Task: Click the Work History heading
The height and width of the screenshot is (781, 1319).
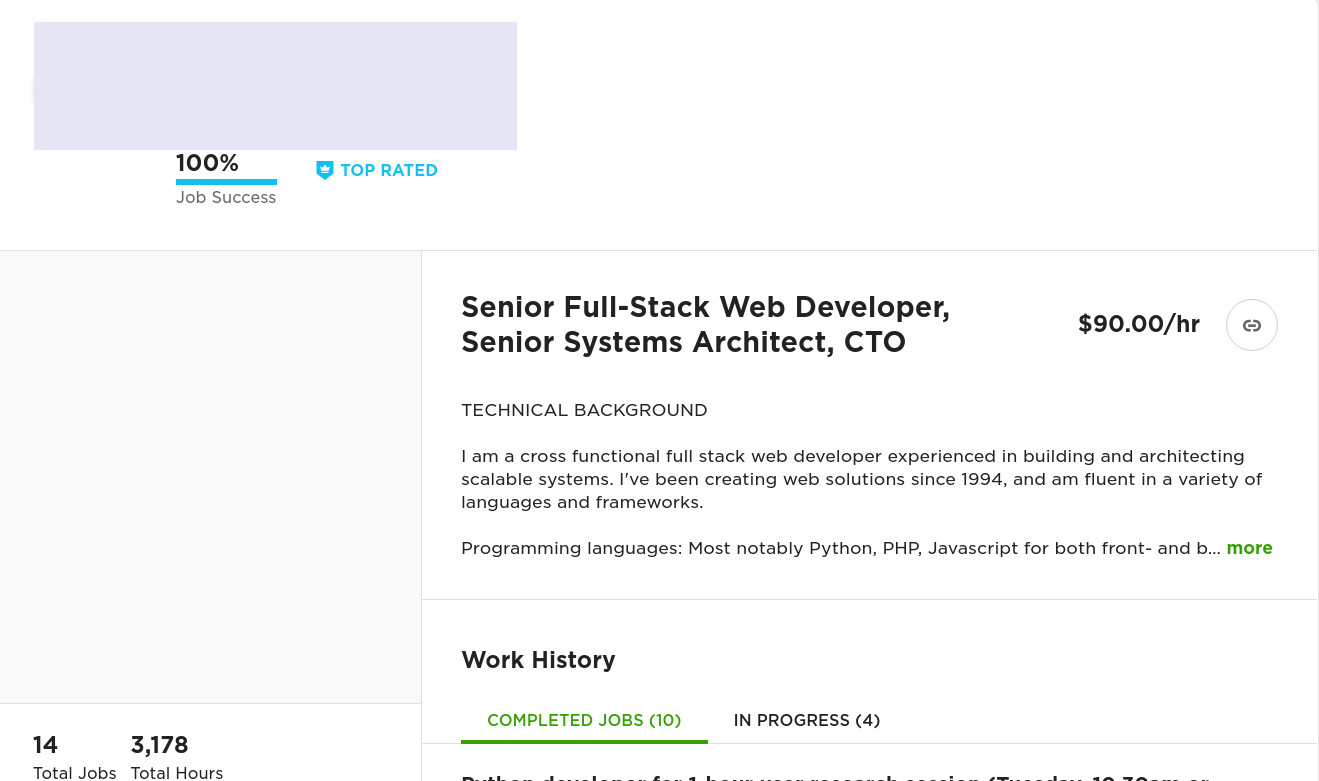Action: click(x=538, y=660)
